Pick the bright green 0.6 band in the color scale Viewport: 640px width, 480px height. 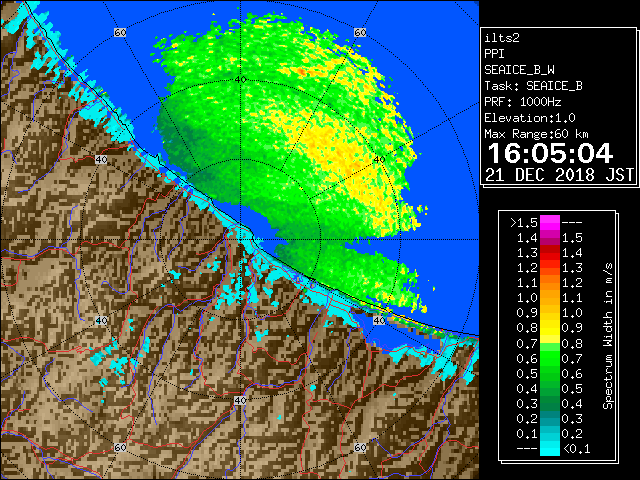(x=550, y=358)
